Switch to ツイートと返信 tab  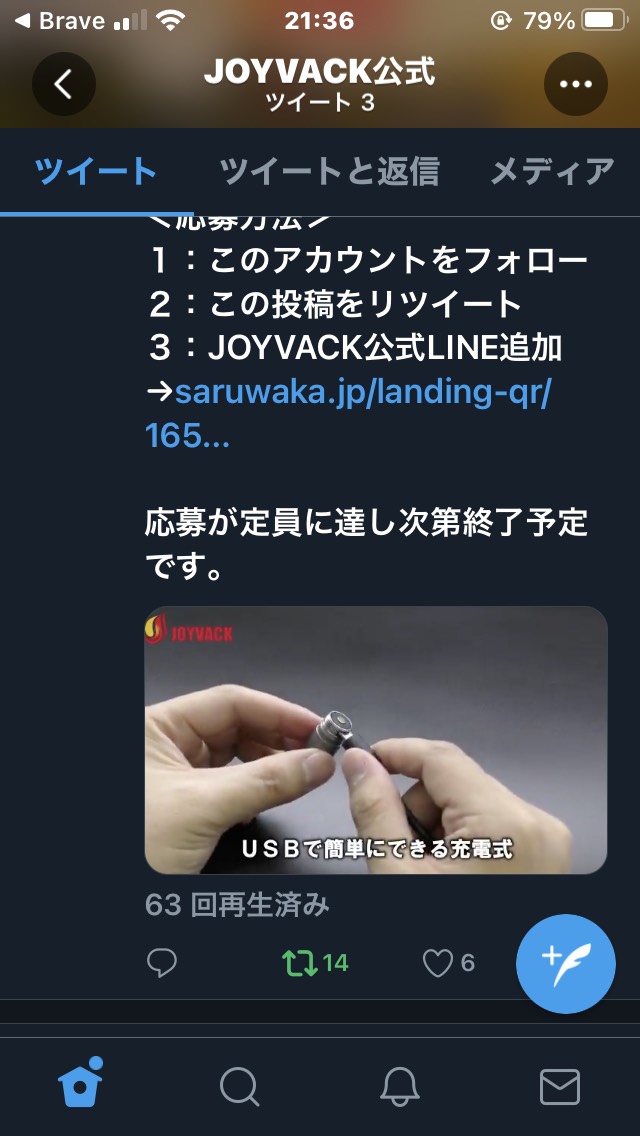pyautogui.click(x=330, y=172)
